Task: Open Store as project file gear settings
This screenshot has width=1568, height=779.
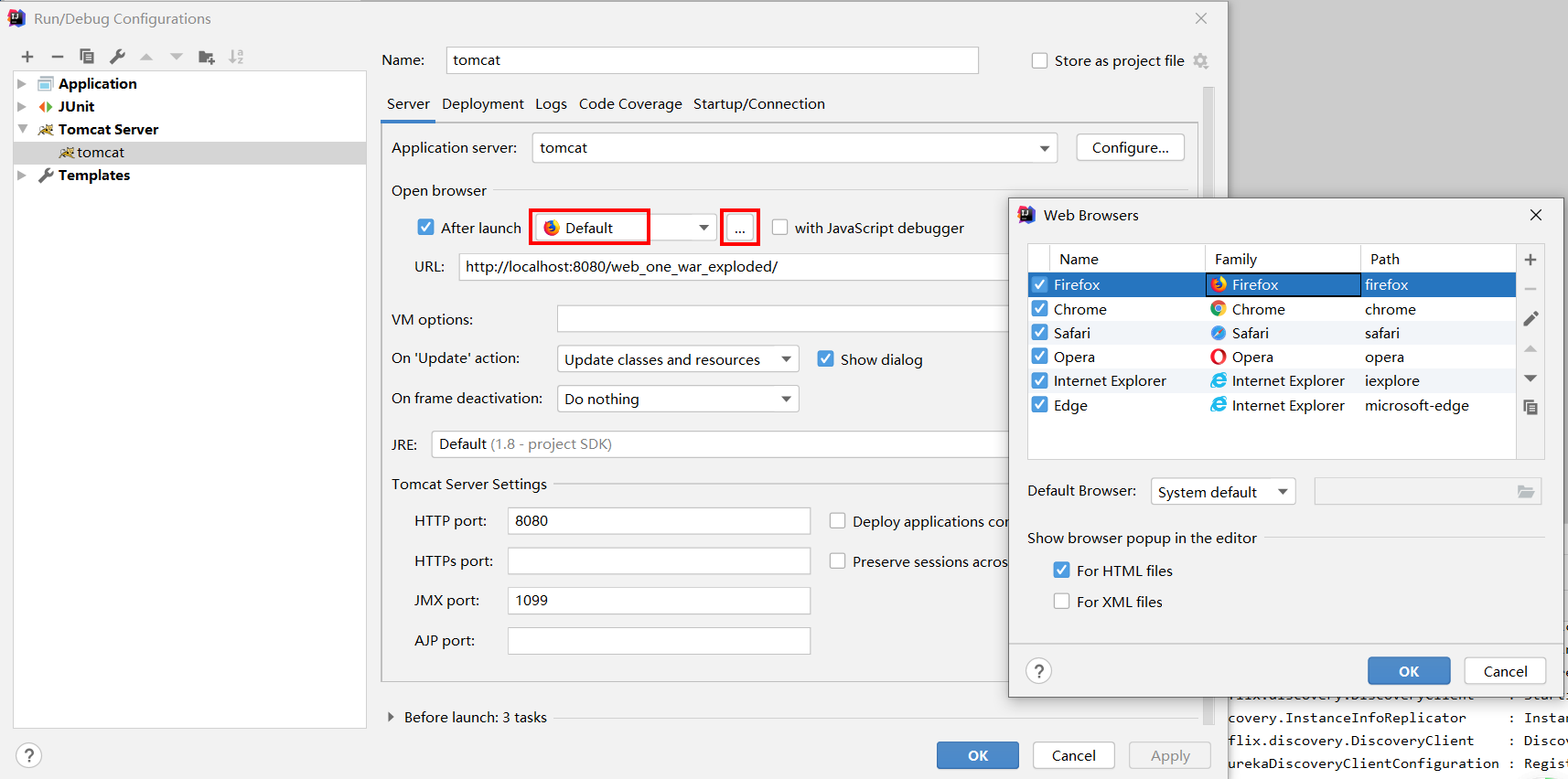Action: (x=1201, y=61)
